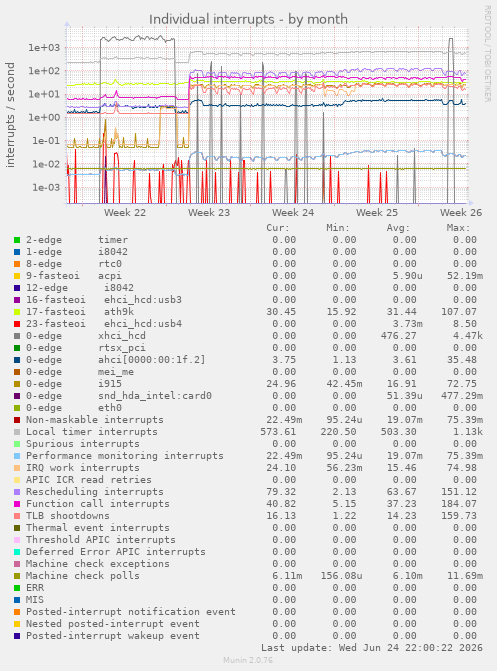Click the Function call interrupts max 184.07
This screenshot has width=497, height=671.
[459, 504]
